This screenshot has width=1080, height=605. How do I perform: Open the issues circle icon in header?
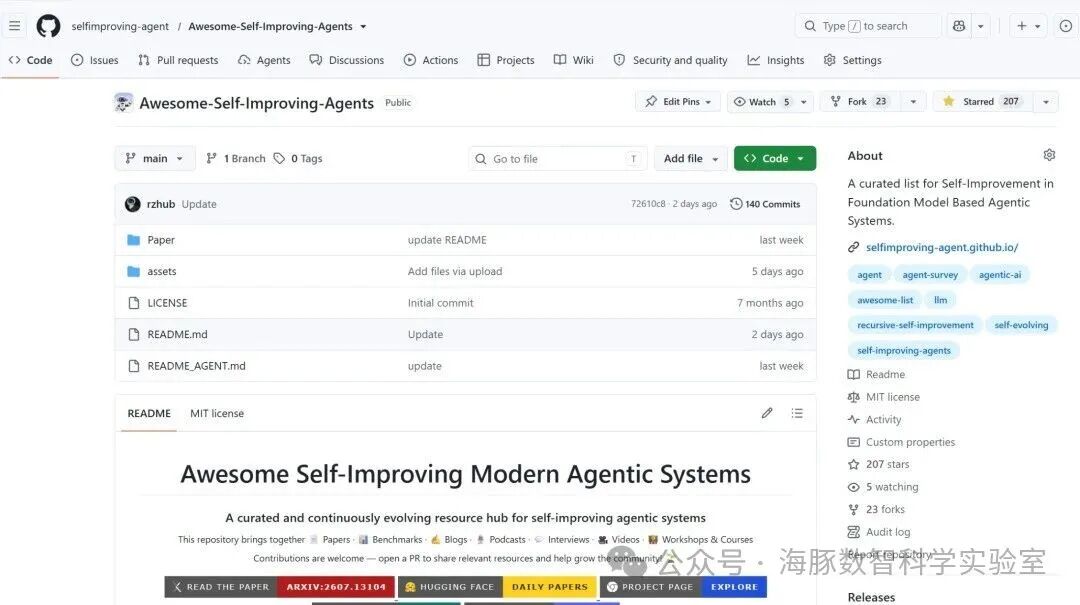pyautogui.click(x=1066, y=26)
